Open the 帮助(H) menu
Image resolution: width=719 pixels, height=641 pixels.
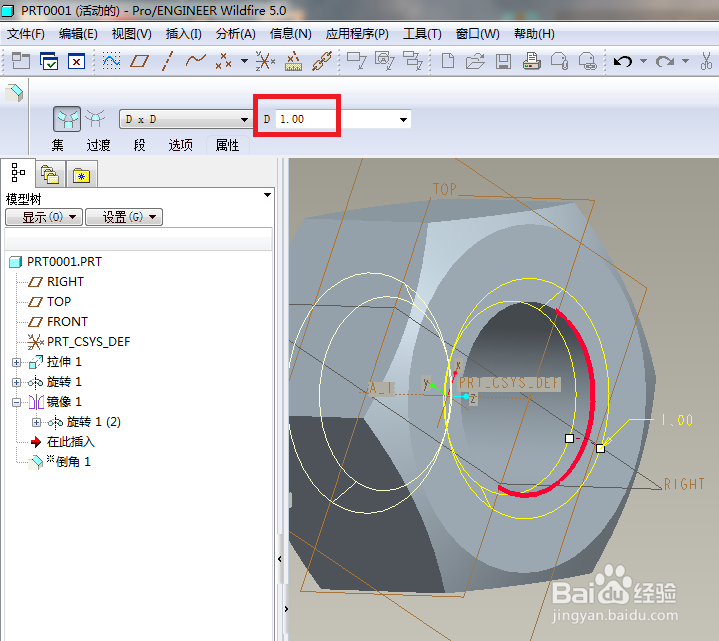(534, 34)
